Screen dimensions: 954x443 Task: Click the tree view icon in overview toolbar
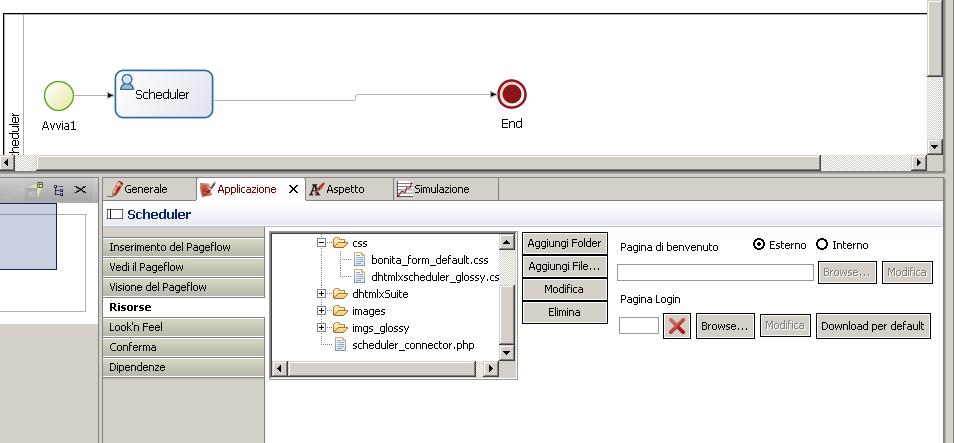click(58, 190)
